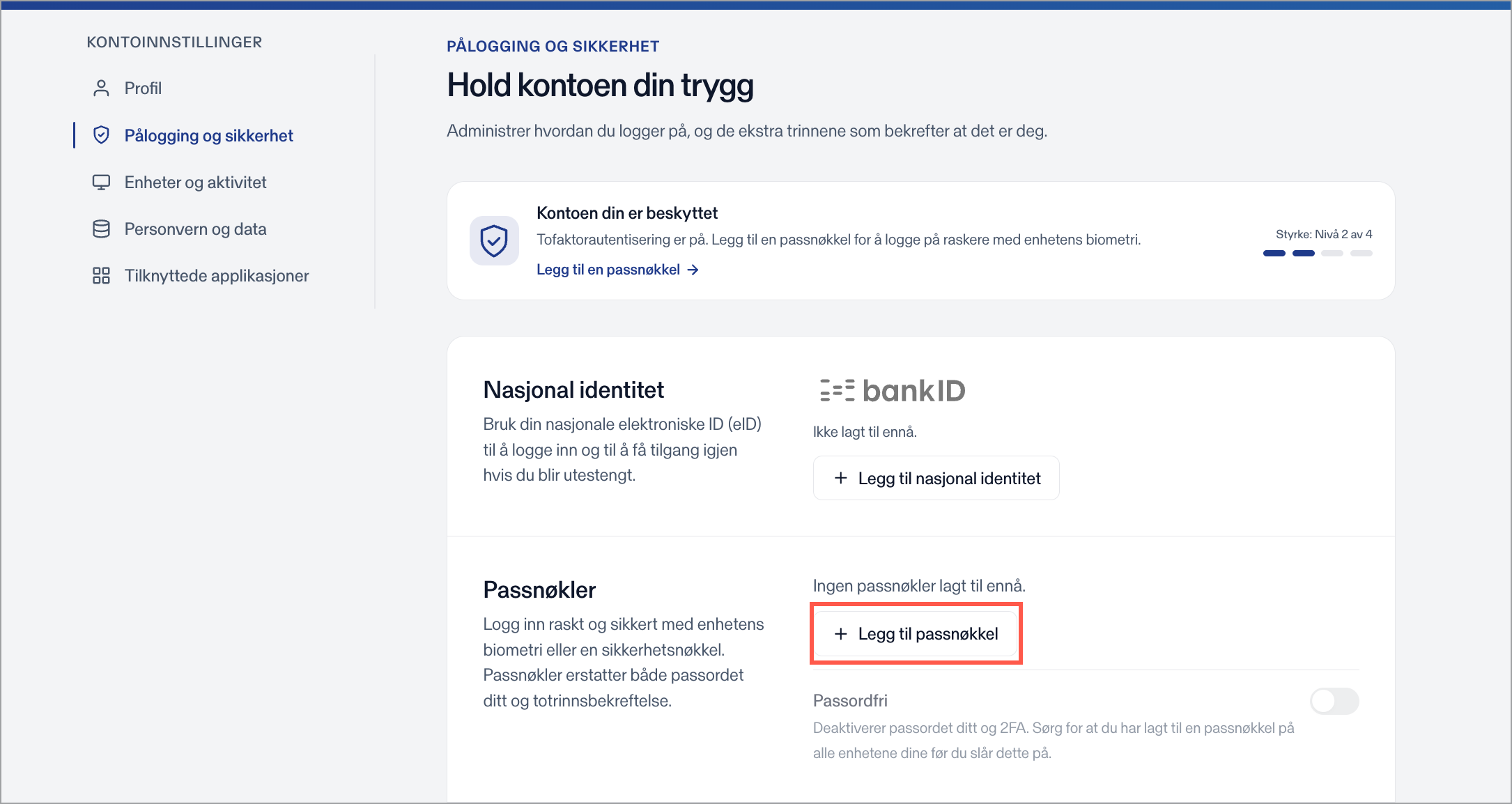Go to Personvern og data section

pos(195,229)
